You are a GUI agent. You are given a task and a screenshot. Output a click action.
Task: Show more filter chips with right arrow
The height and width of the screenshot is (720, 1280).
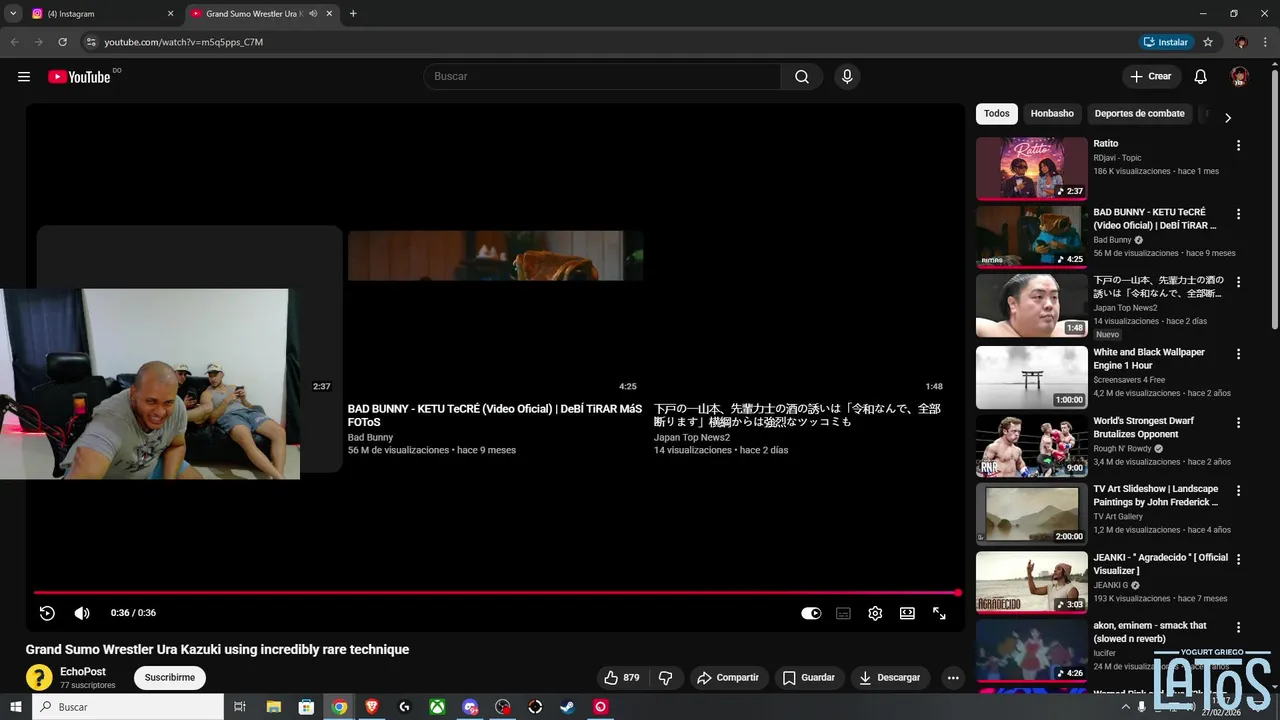click(1228, 117)
